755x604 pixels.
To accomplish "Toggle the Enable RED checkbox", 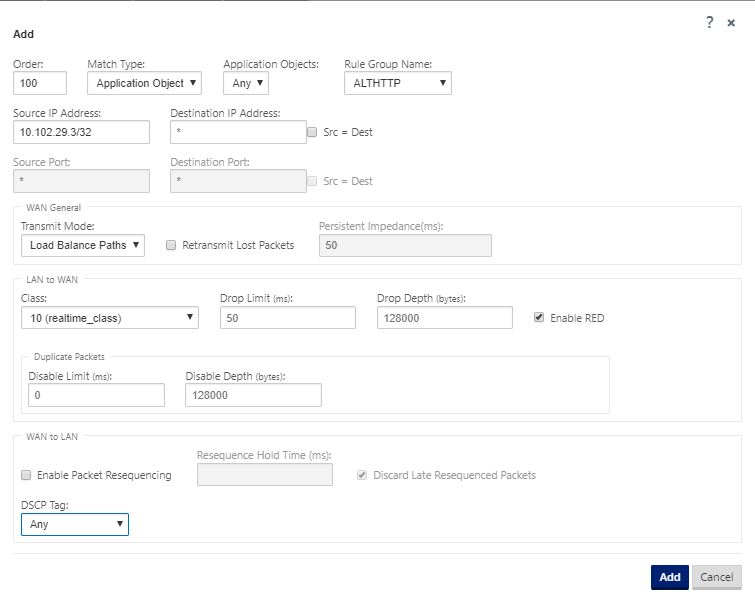I will tap(539, 317).
